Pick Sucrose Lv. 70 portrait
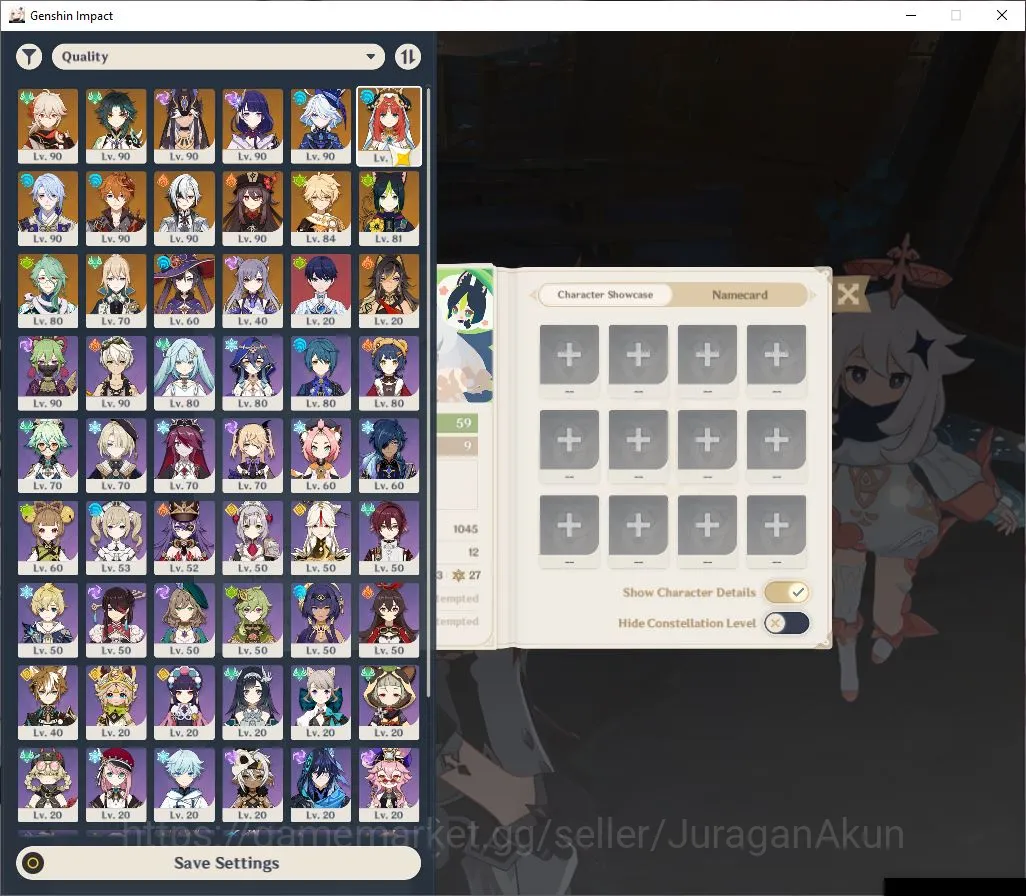 [48, 456]
